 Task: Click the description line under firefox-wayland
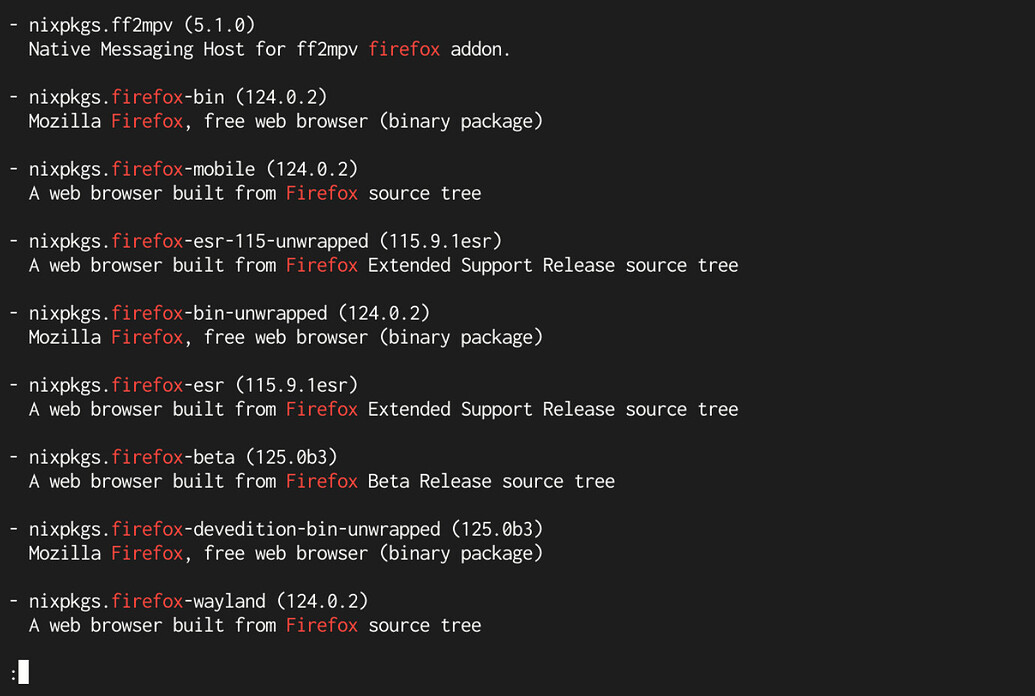(x=255, y=625)
